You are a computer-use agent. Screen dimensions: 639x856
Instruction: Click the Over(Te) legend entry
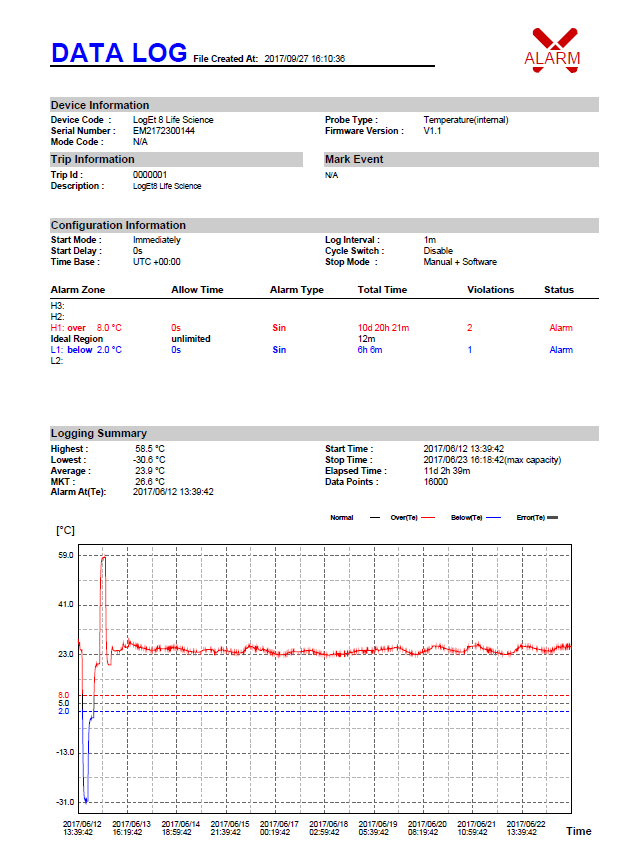pyautogui.click(x=403, y=518)
